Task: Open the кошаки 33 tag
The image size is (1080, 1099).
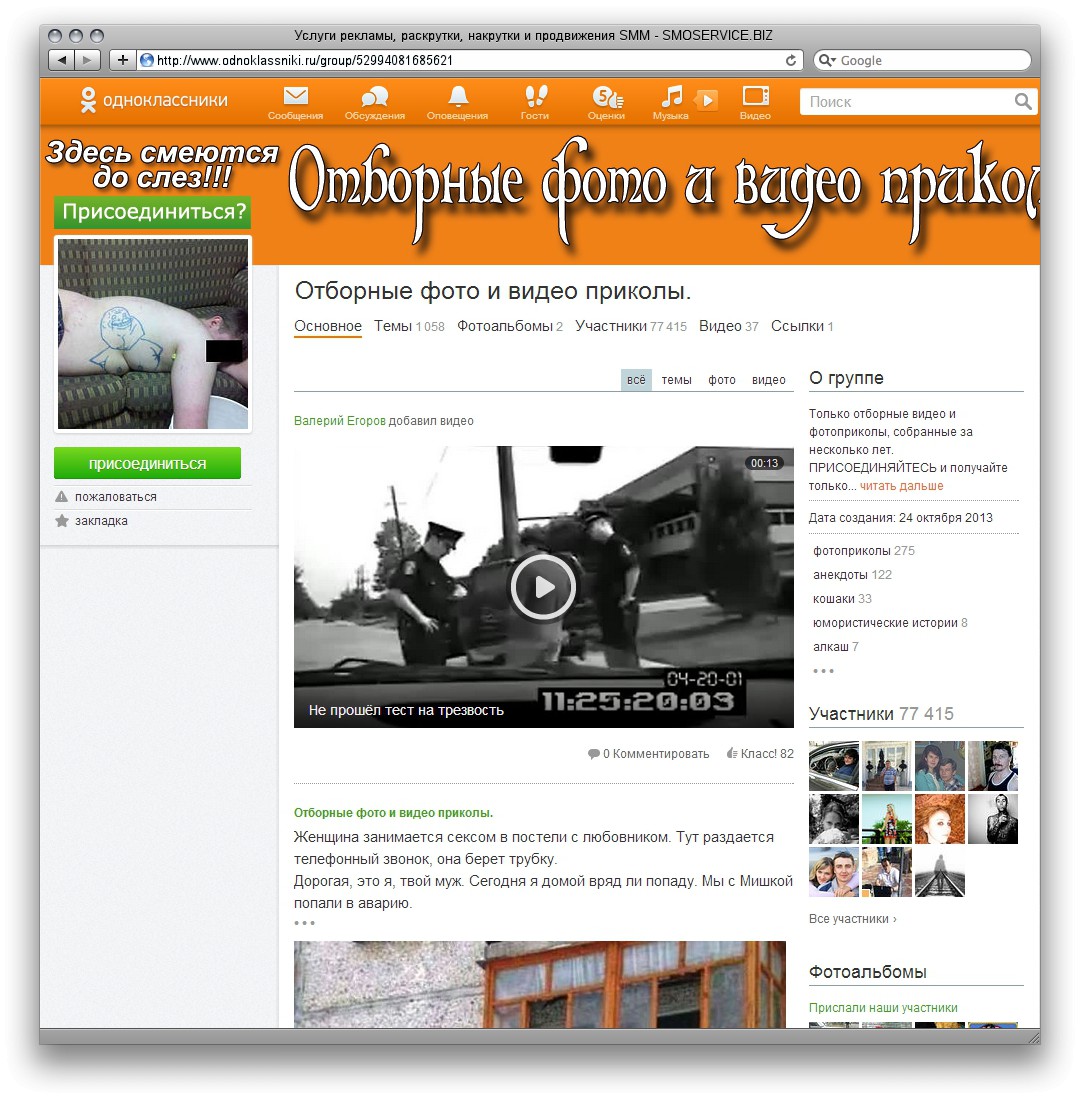Action: point(842,599)
